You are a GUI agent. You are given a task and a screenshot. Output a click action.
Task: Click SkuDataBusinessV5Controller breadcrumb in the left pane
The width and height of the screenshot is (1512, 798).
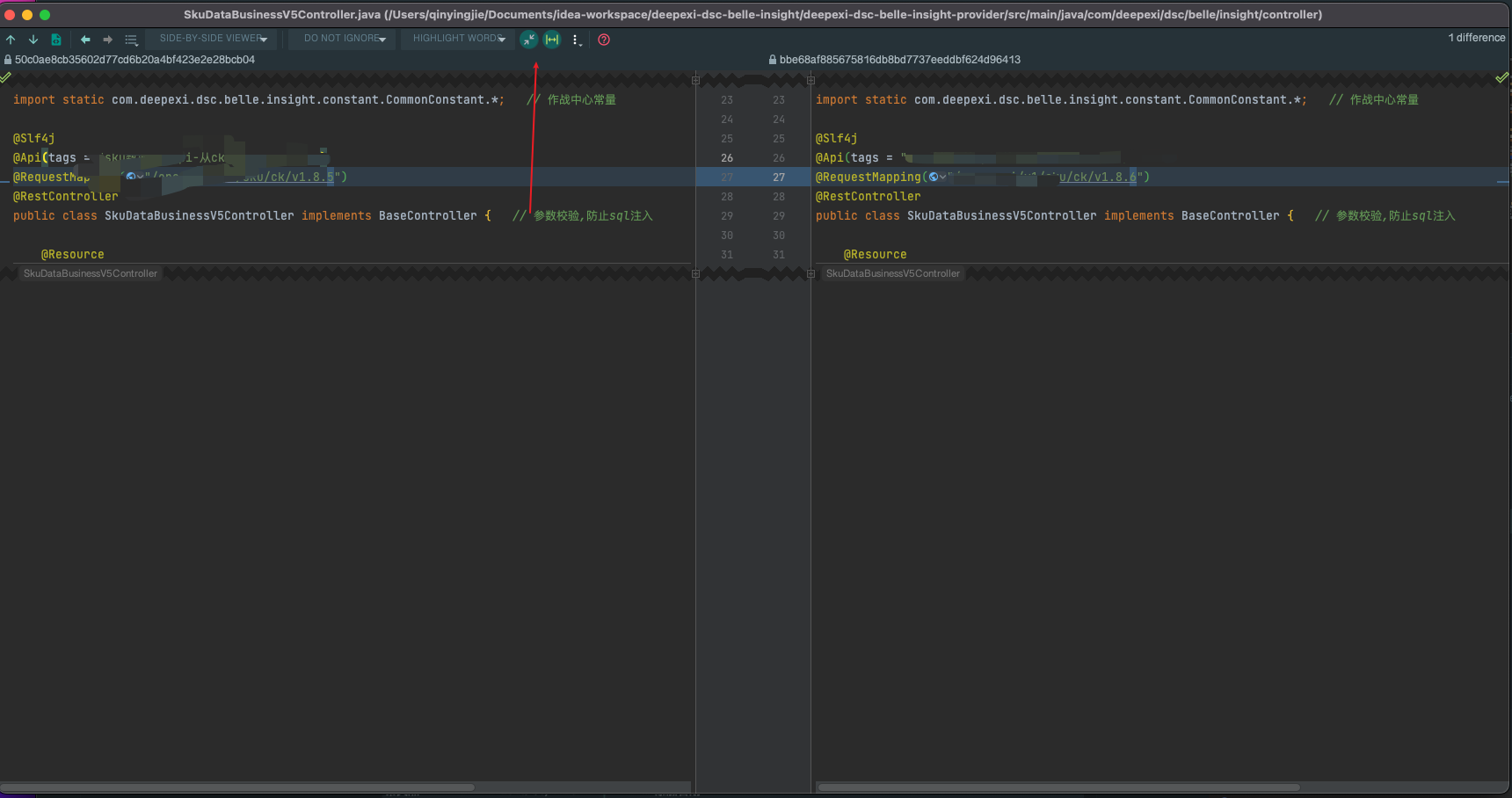[91, 274]
